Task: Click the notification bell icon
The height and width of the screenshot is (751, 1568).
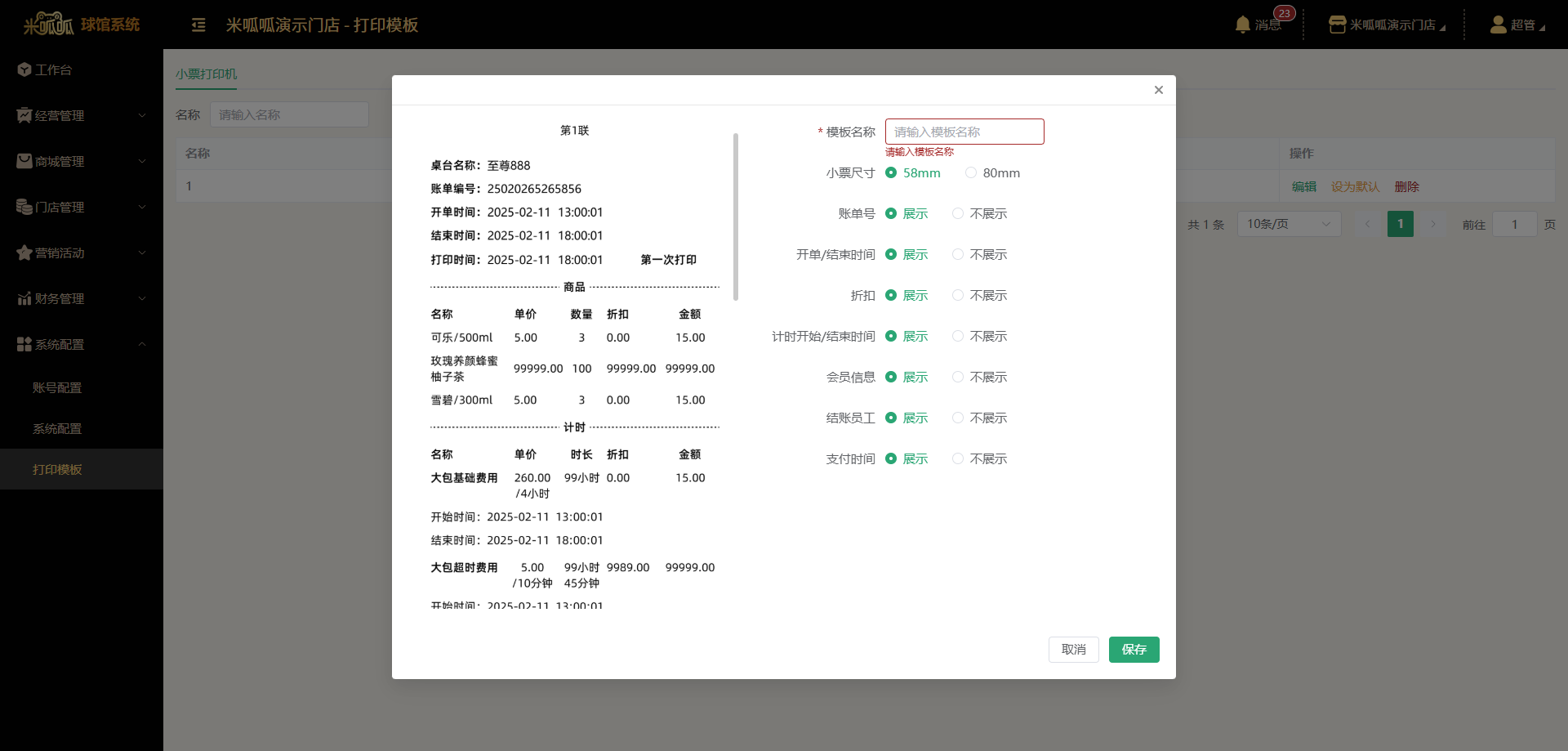Action: (1242, 25)
